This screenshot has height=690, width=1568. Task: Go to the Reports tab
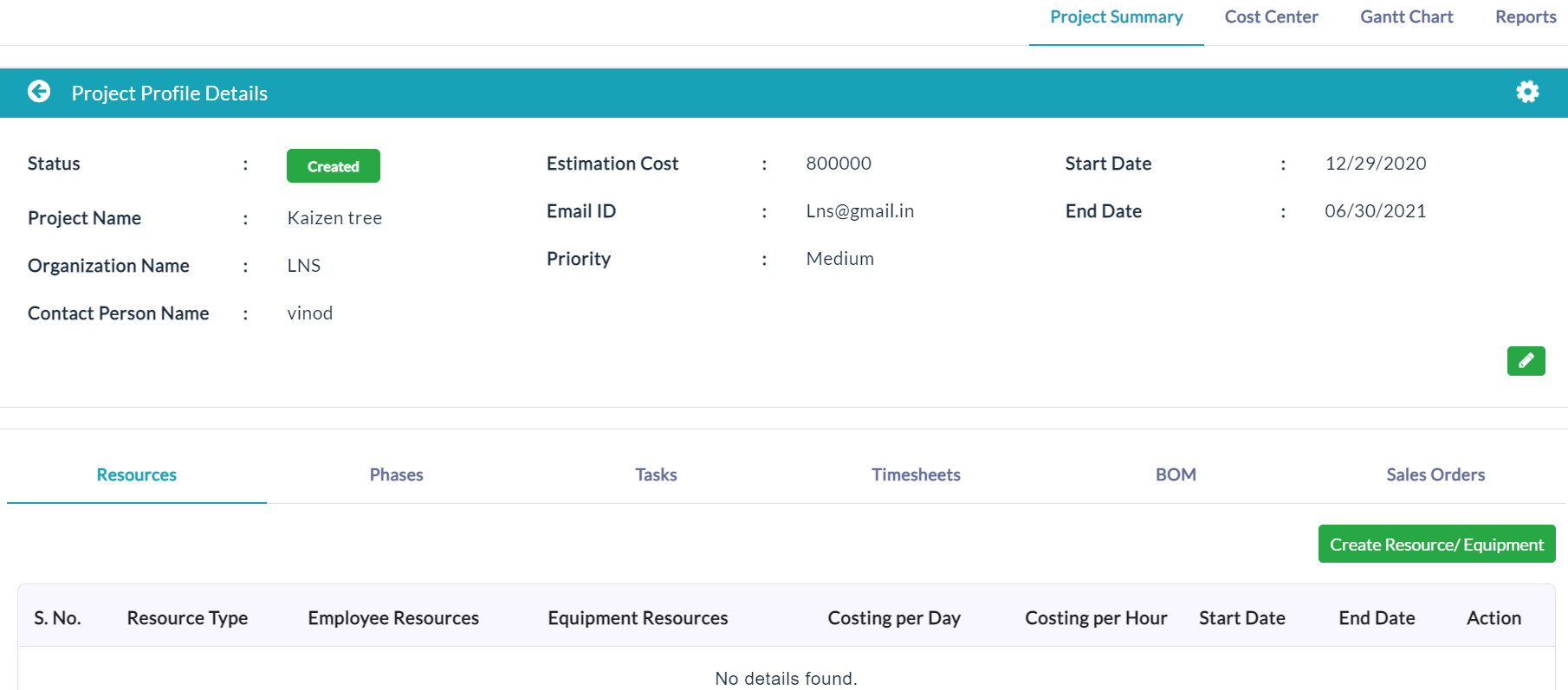pos(1526,17)
